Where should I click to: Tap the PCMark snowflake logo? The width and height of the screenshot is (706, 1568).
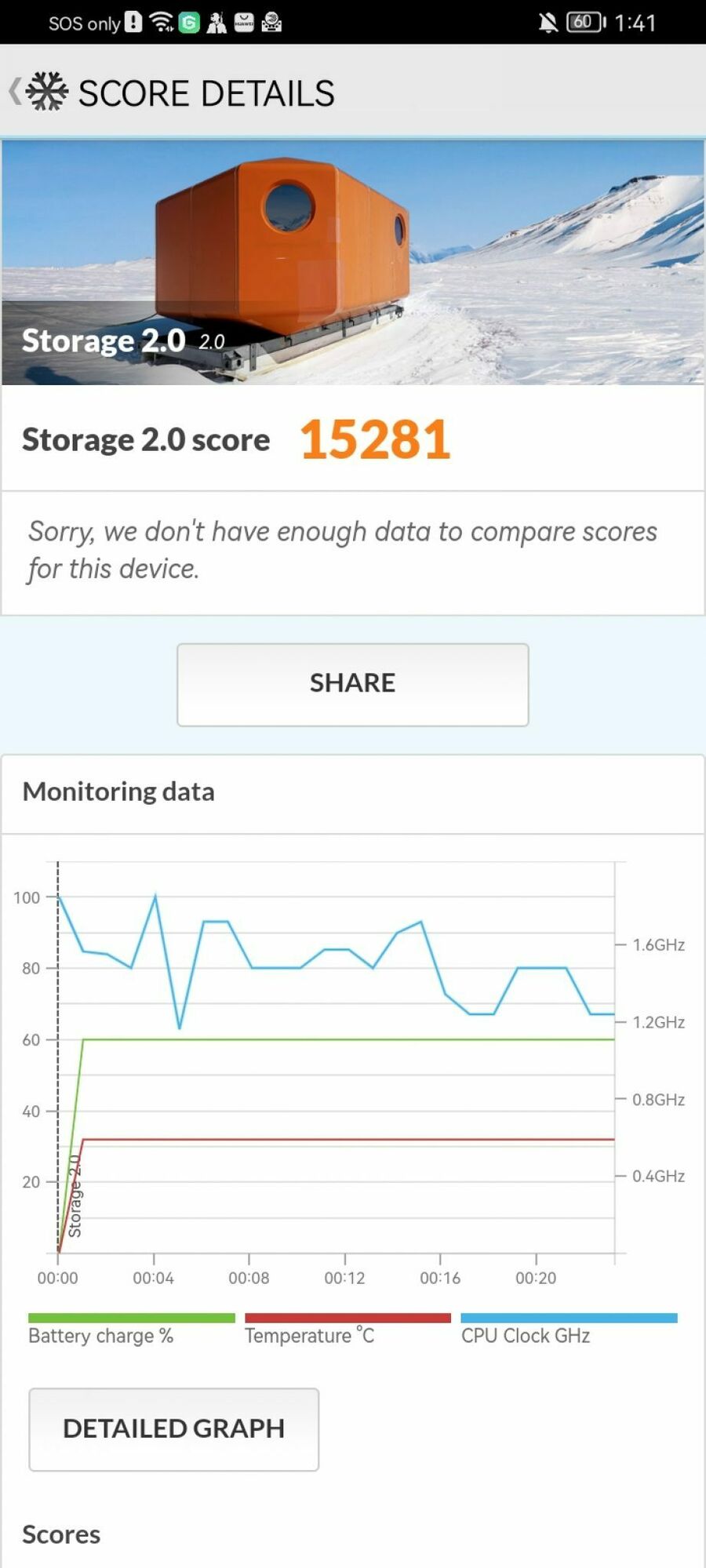[47, 92]
